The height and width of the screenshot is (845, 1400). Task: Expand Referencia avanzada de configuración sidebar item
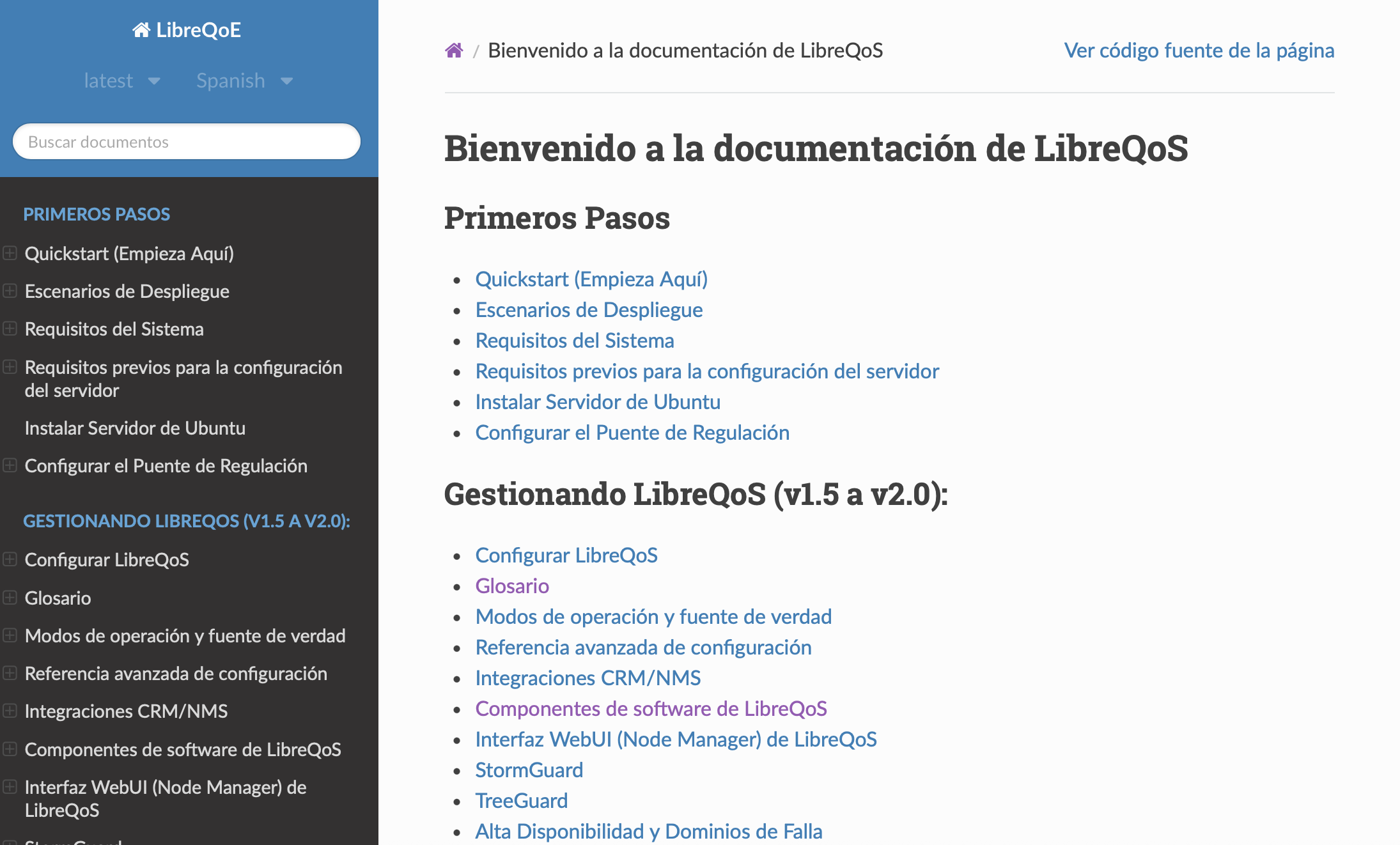pyautogui.click(x=10, y=673)
